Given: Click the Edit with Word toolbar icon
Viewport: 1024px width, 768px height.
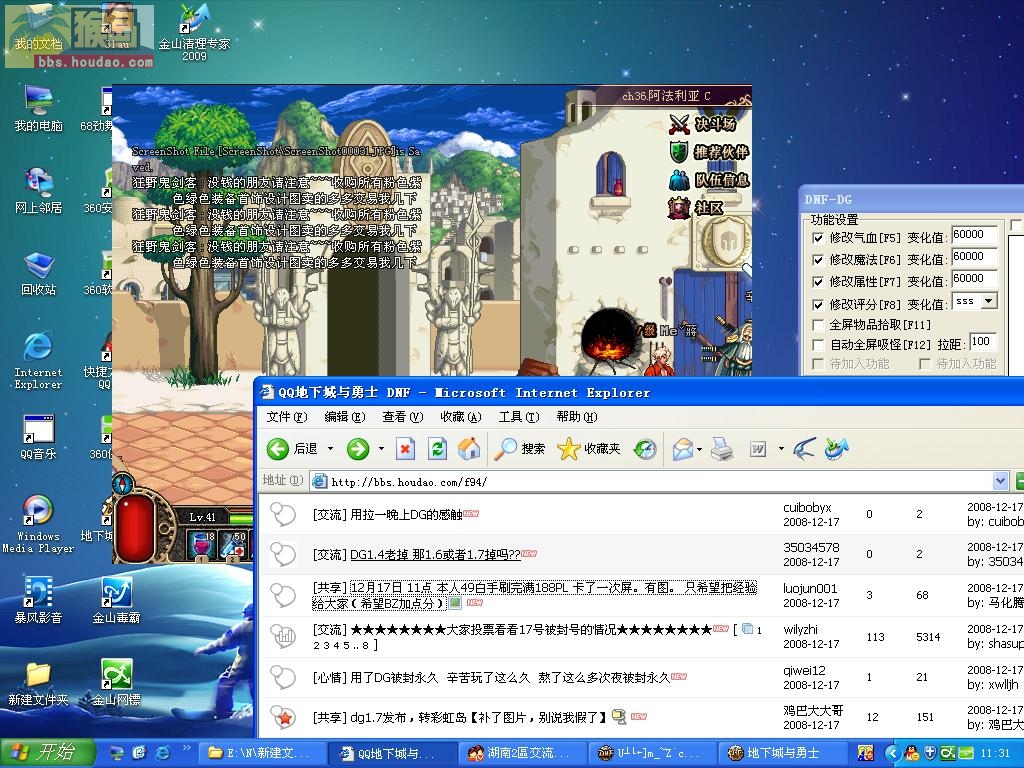Looking at the screenshot, I should coord(758,449).
